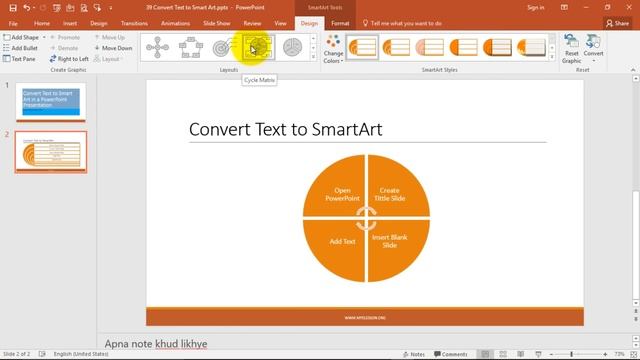Choose the target list layout thumbnail
Viewport: 640px width, 360px height.
click(224, 47)
